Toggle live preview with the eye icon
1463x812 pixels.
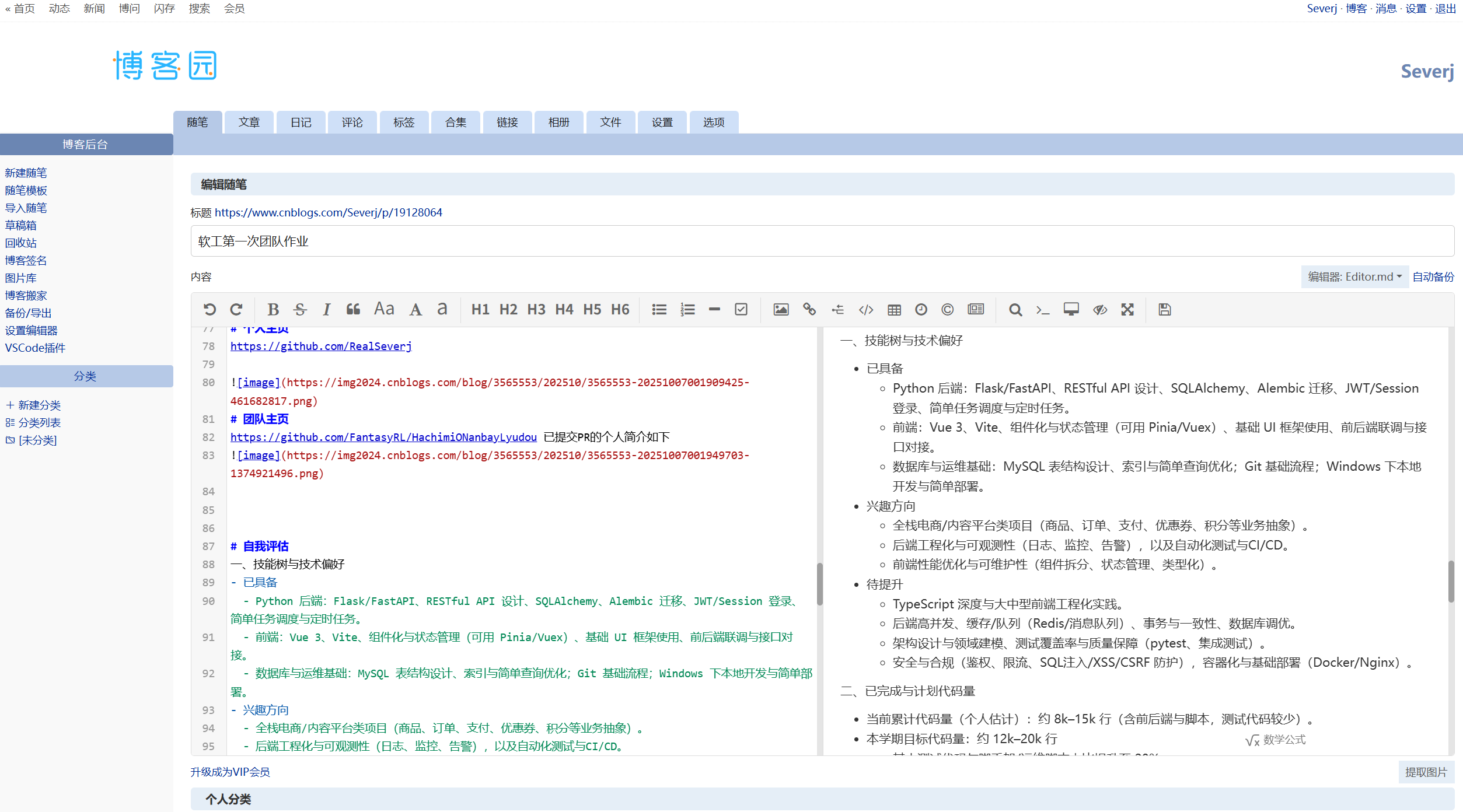click(x=1100, y=310)
